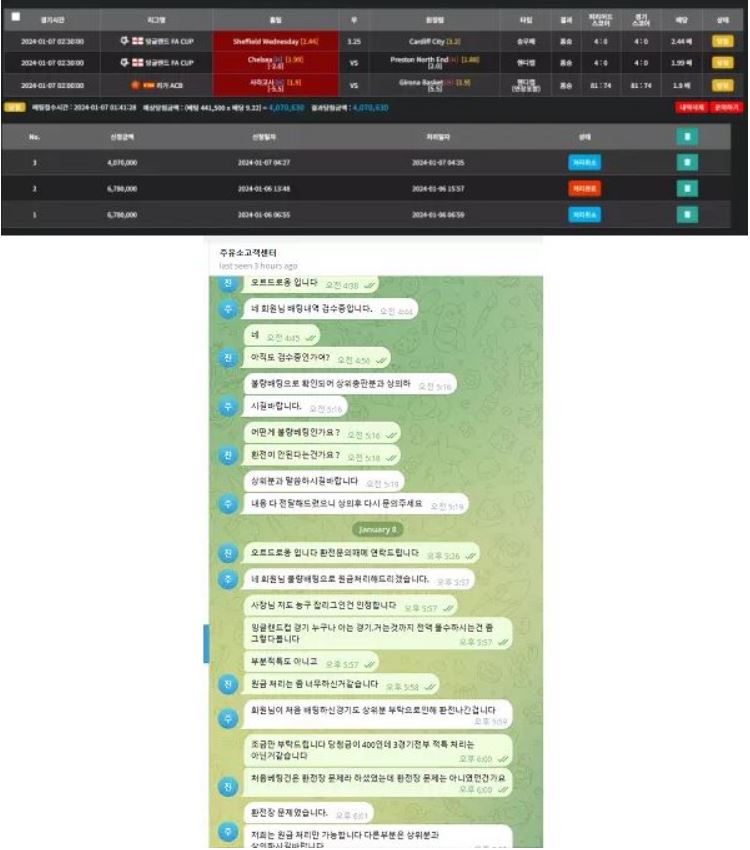This screenshot has height=850, width=750.
Task: Open the 주유소고객센터 chat header
Action: (248, 253)
